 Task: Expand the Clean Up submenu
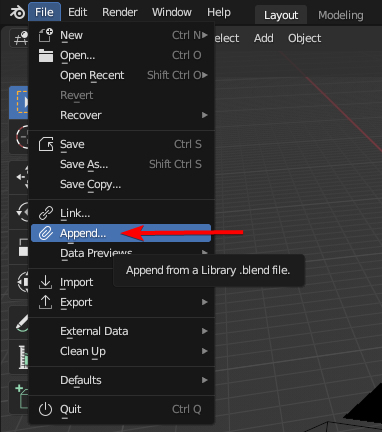click(121, 351)
